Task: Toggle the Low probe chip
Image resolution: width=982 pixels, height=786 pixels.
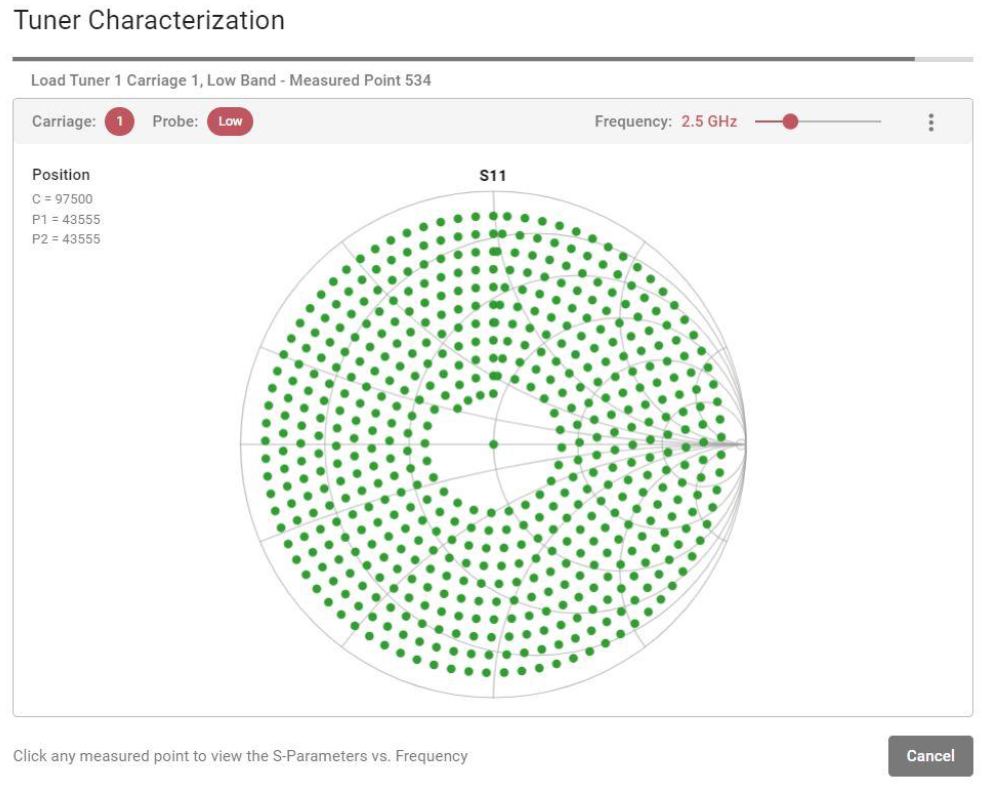Action: [230, 122]
